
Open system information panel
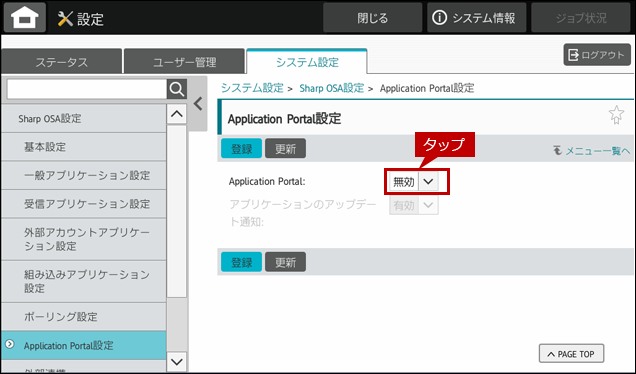476,18
